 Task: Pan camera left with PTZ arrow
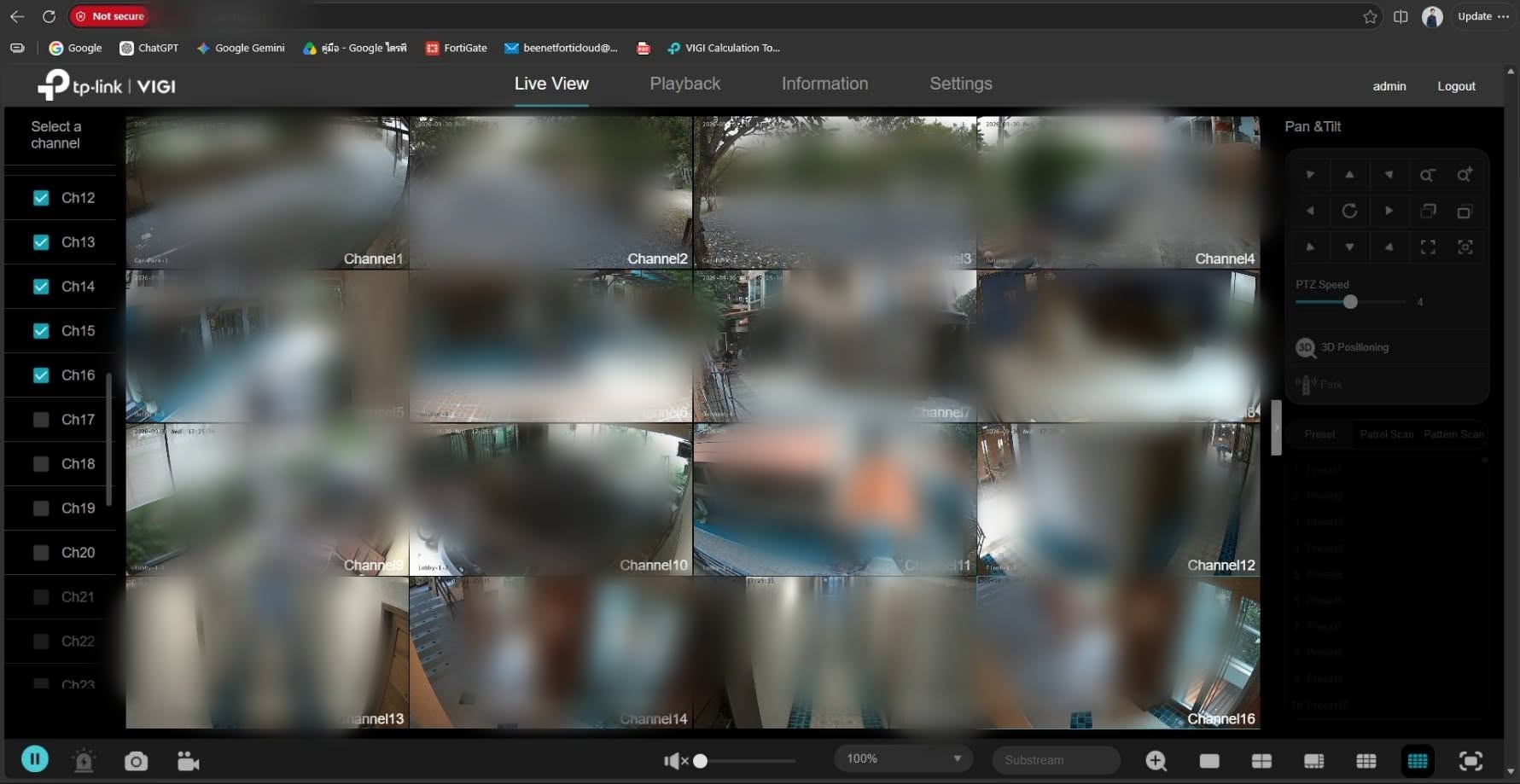coord(1310,211)
